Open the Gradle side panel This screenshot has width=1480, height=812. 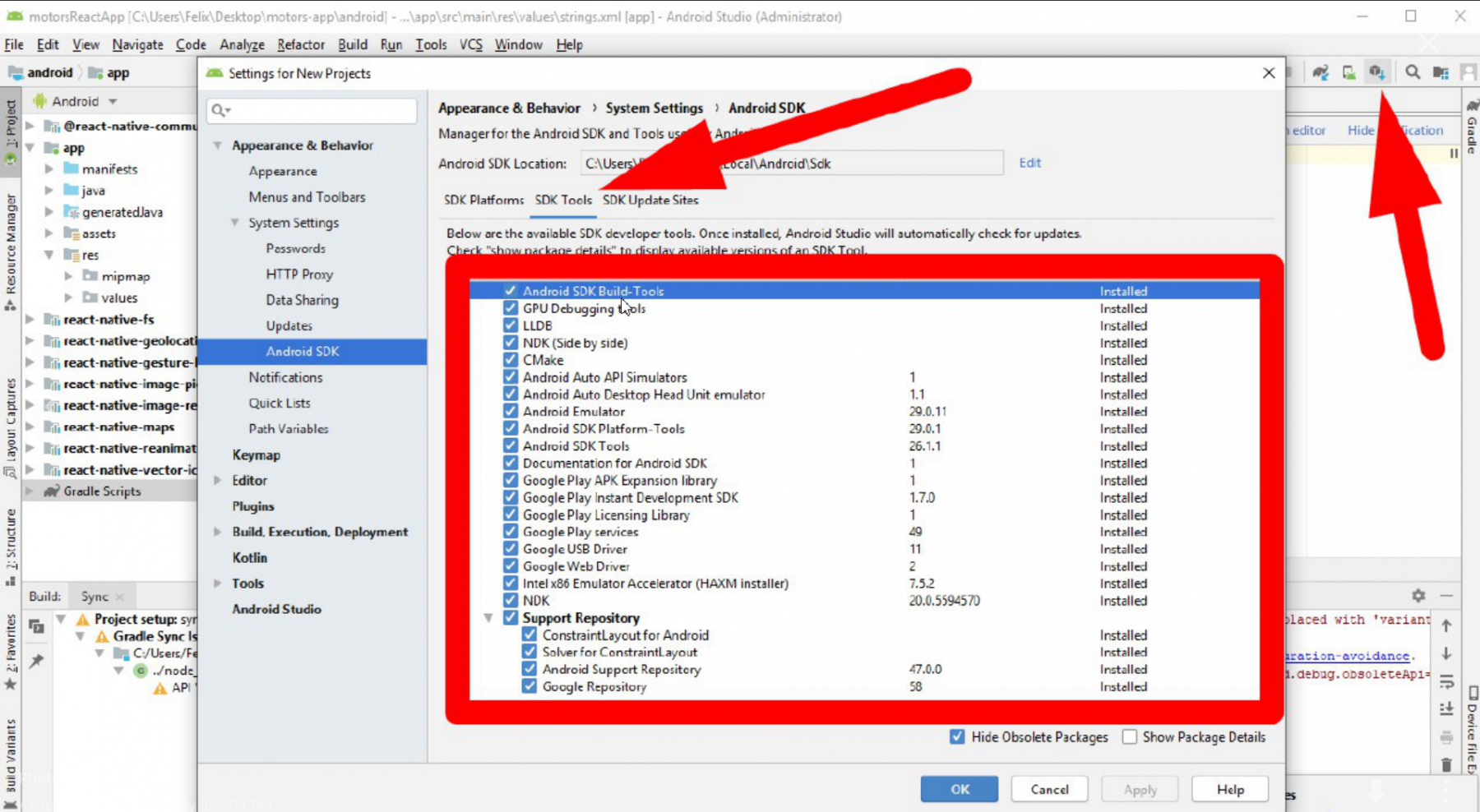(1472, 127)
